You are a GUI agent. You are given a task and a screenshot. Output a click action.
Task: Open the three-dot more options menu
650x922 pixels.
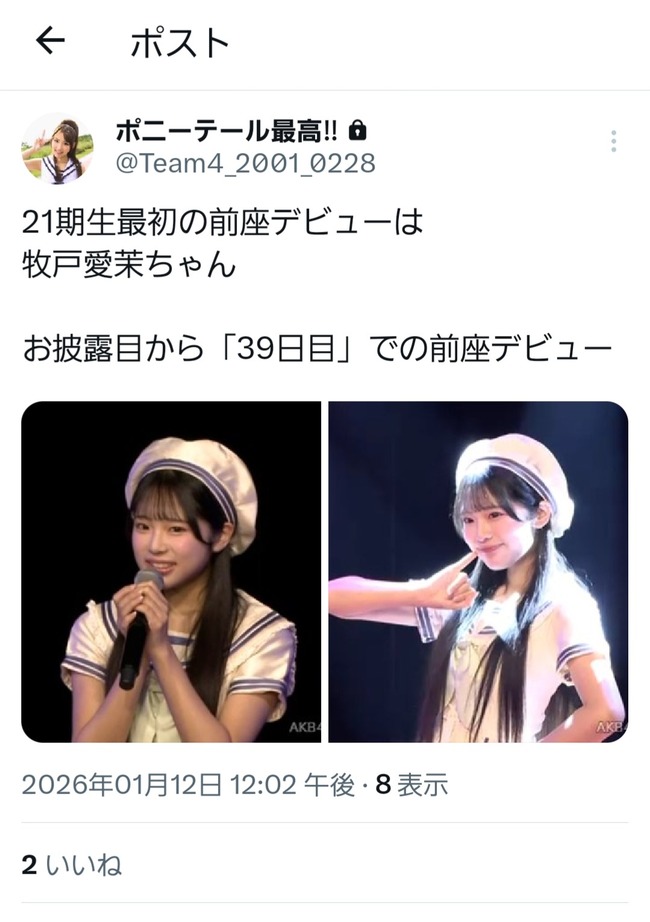tap(614, 141)
